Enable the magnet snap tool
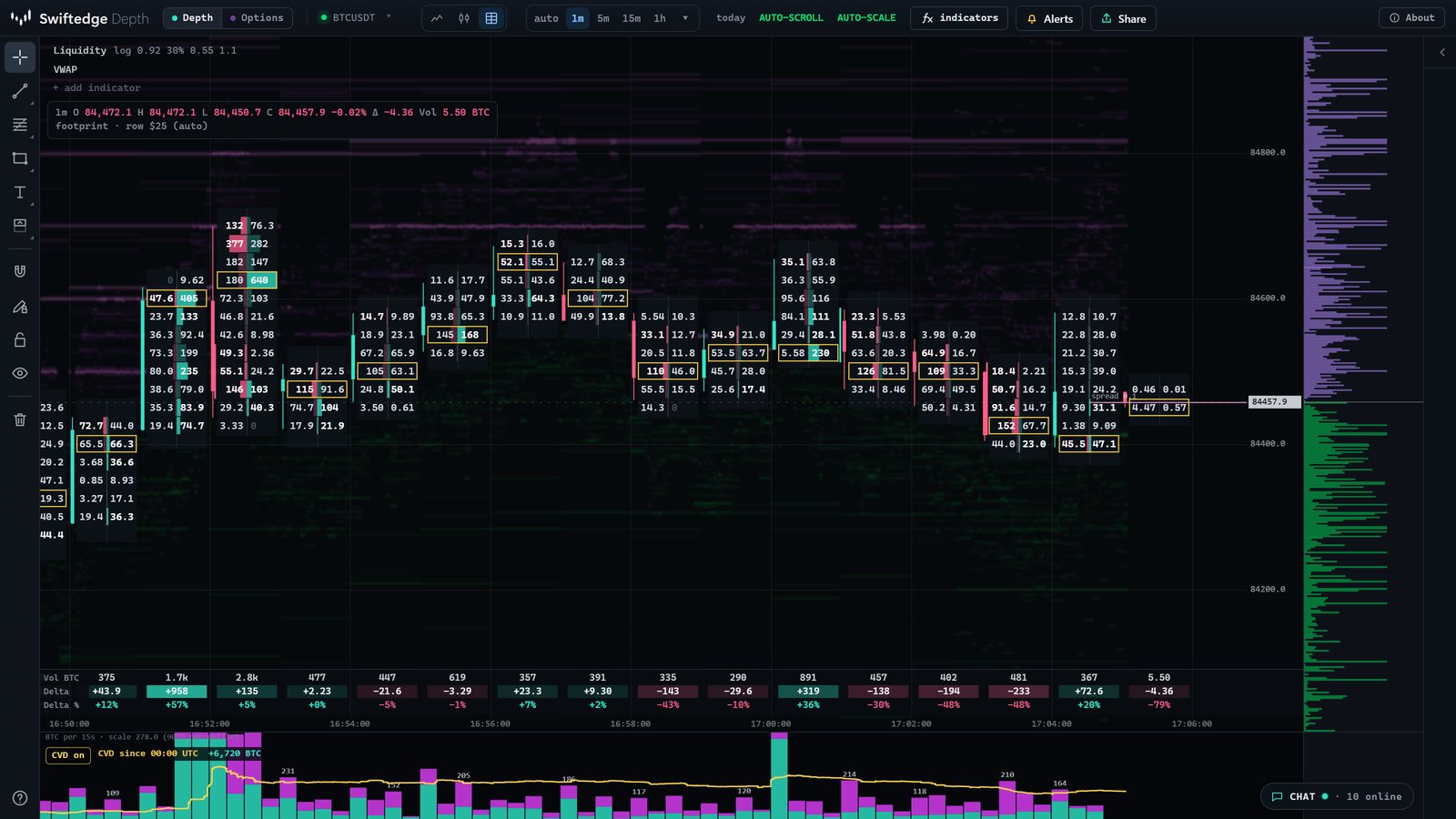Viewport: 1456px width, 819px height. coord(20,271)
